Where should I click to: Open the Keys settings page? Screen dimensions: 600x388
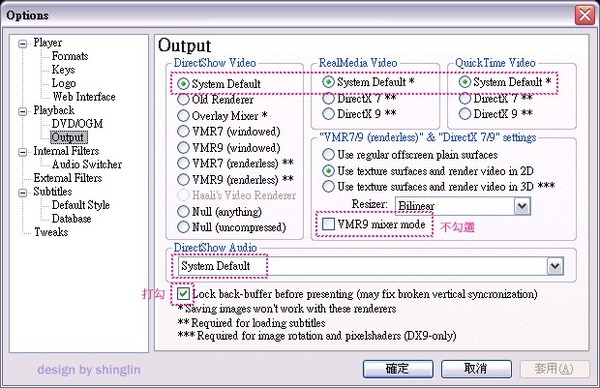[63, 70]
